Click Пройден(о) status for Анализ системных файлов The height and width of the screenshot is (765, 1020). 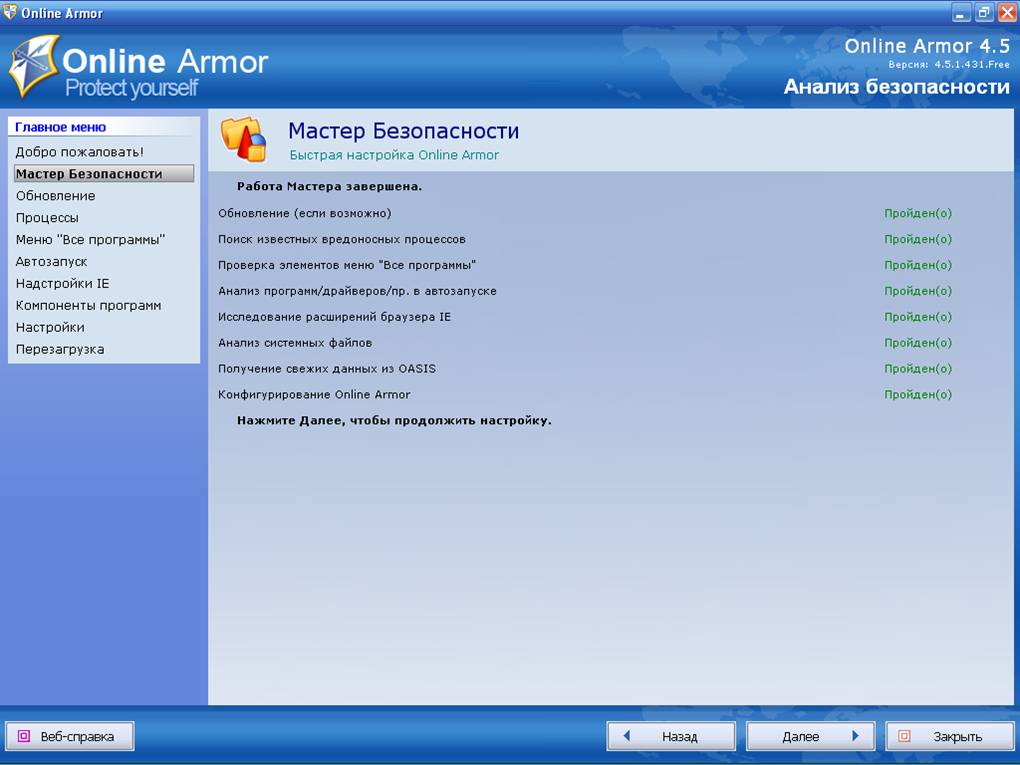918,343
